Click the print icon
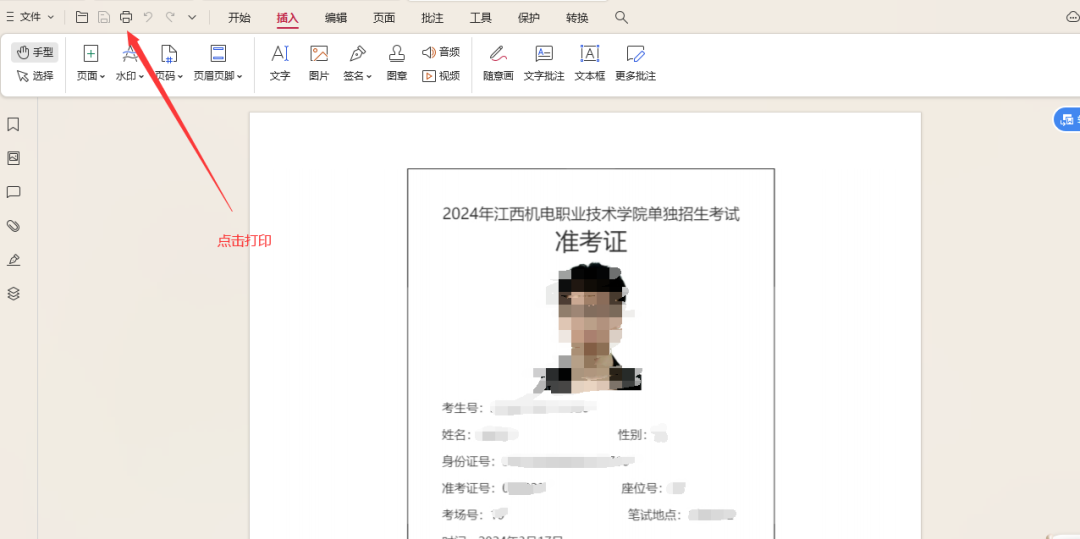1080x539 pixels. point(125,17)
